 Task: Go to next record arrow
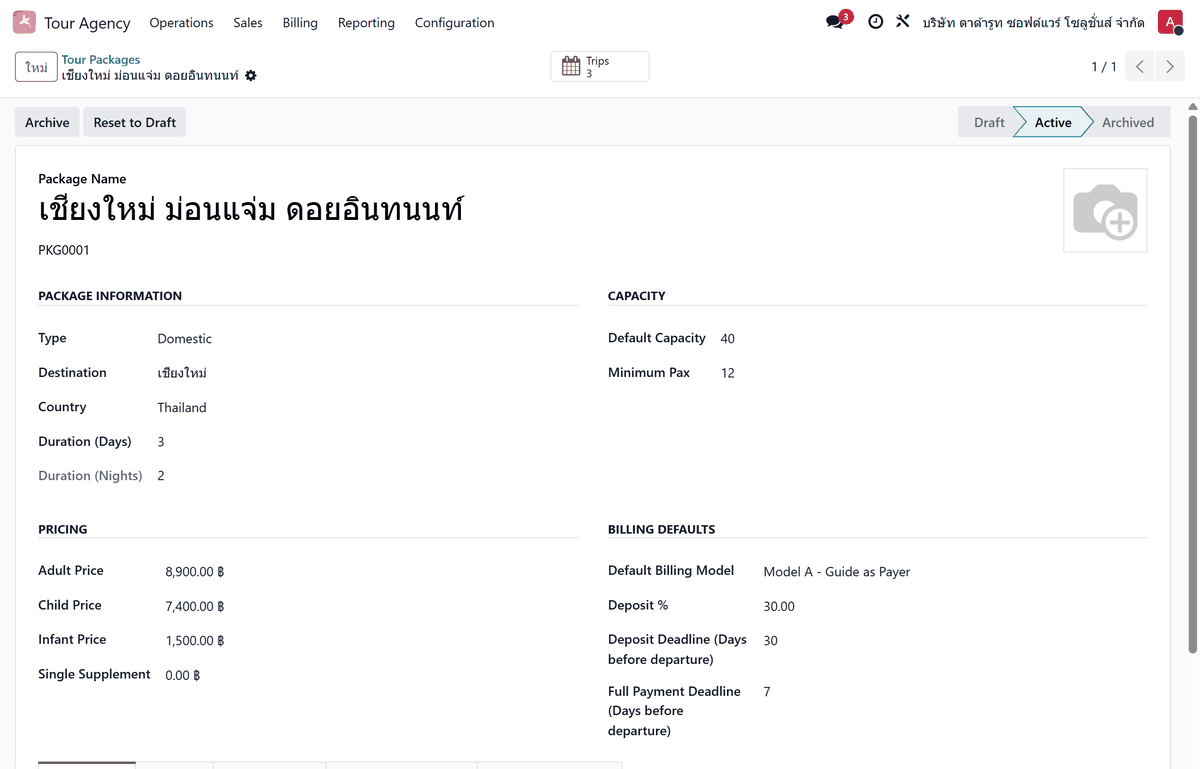1170,67
